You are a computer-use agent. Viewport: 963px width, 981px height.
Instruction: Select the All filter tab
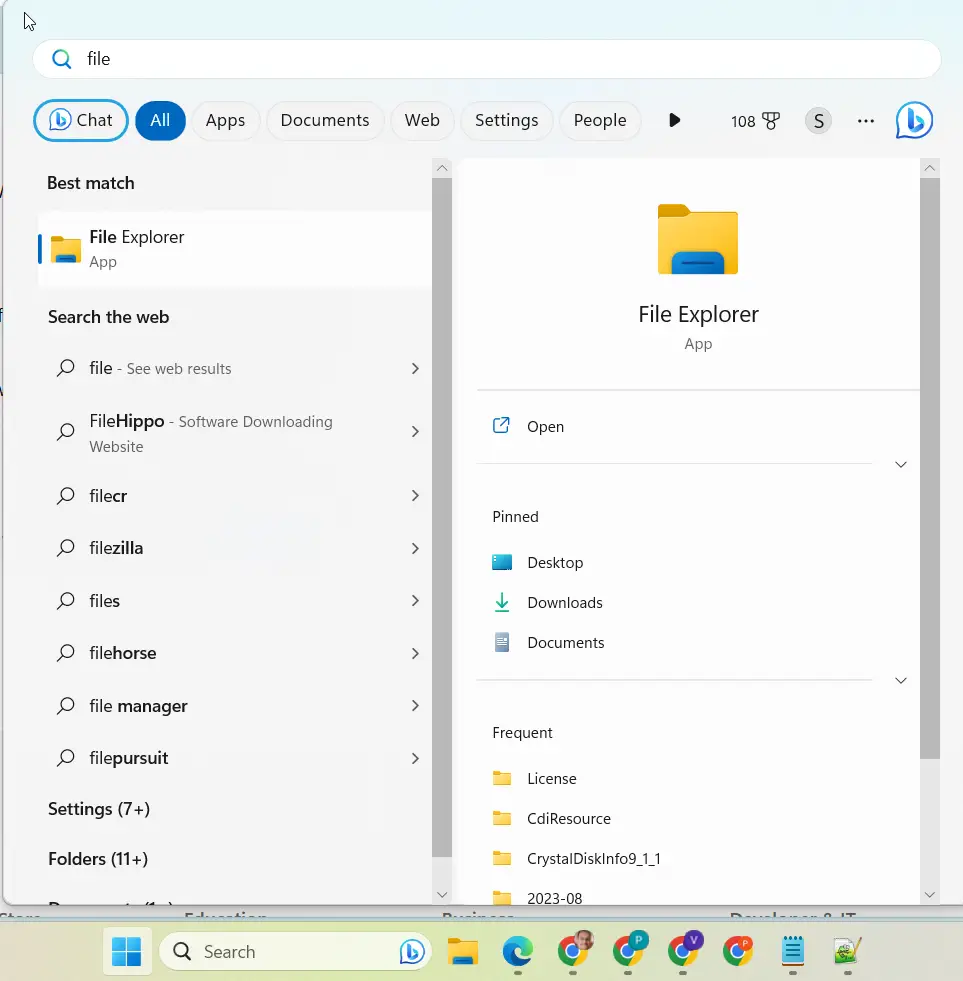point(160,120)
